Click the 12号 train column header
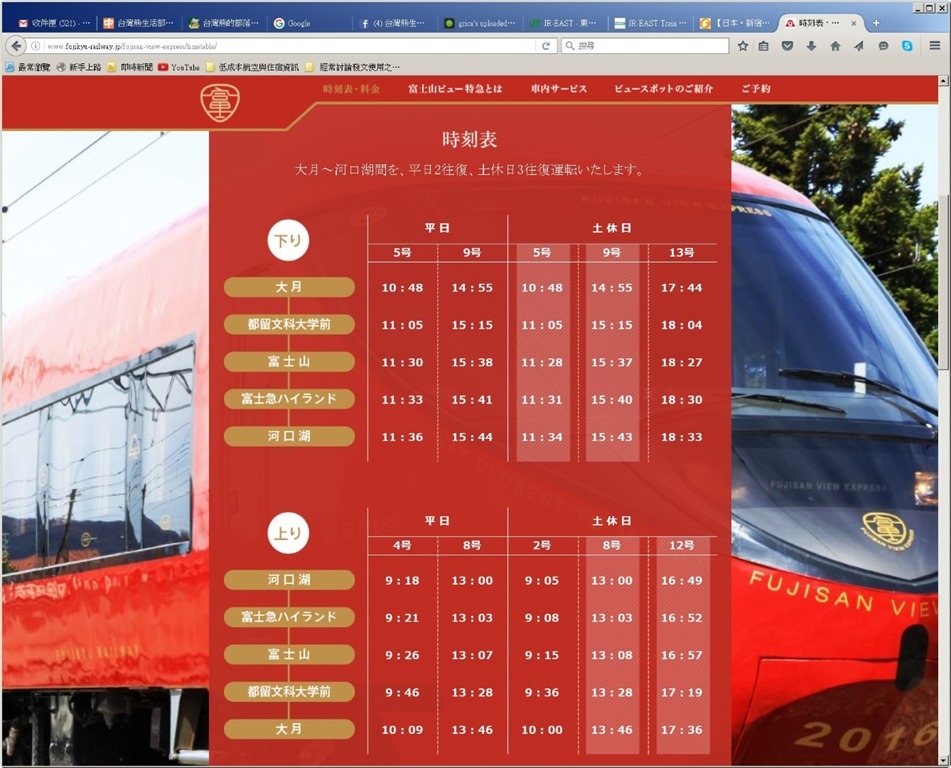Screen dimensions: 951x768 (x=682, y=545)
